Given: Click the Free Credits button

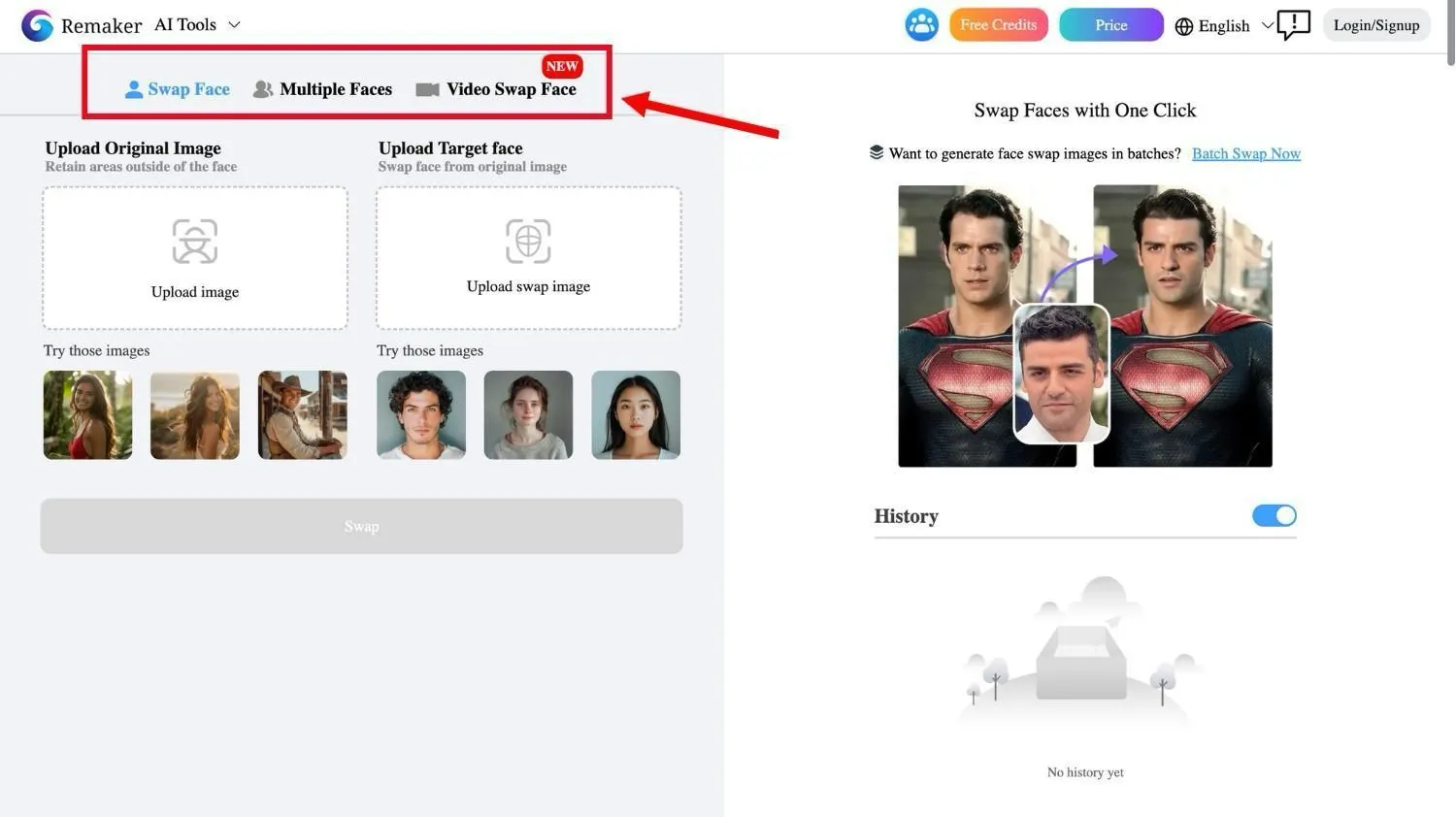Looking at the screenshot, I should 998,25.
